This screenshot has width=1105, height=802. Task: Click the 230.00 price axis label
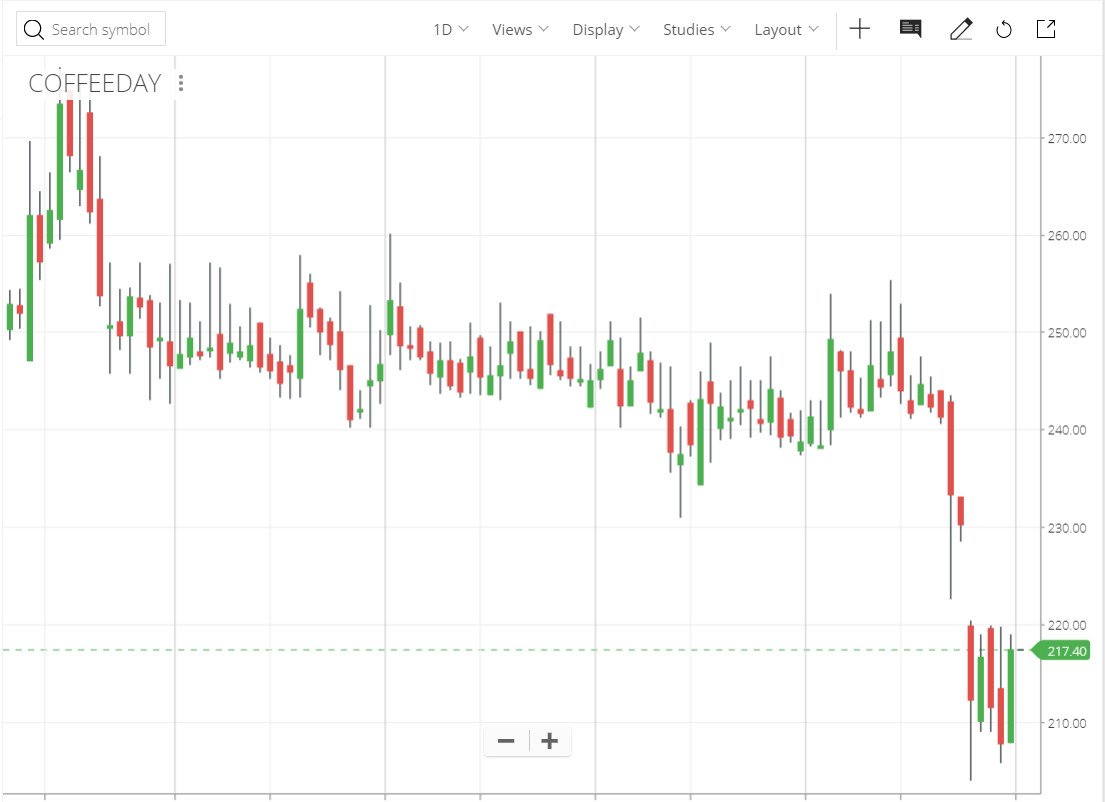[1066, 528]
